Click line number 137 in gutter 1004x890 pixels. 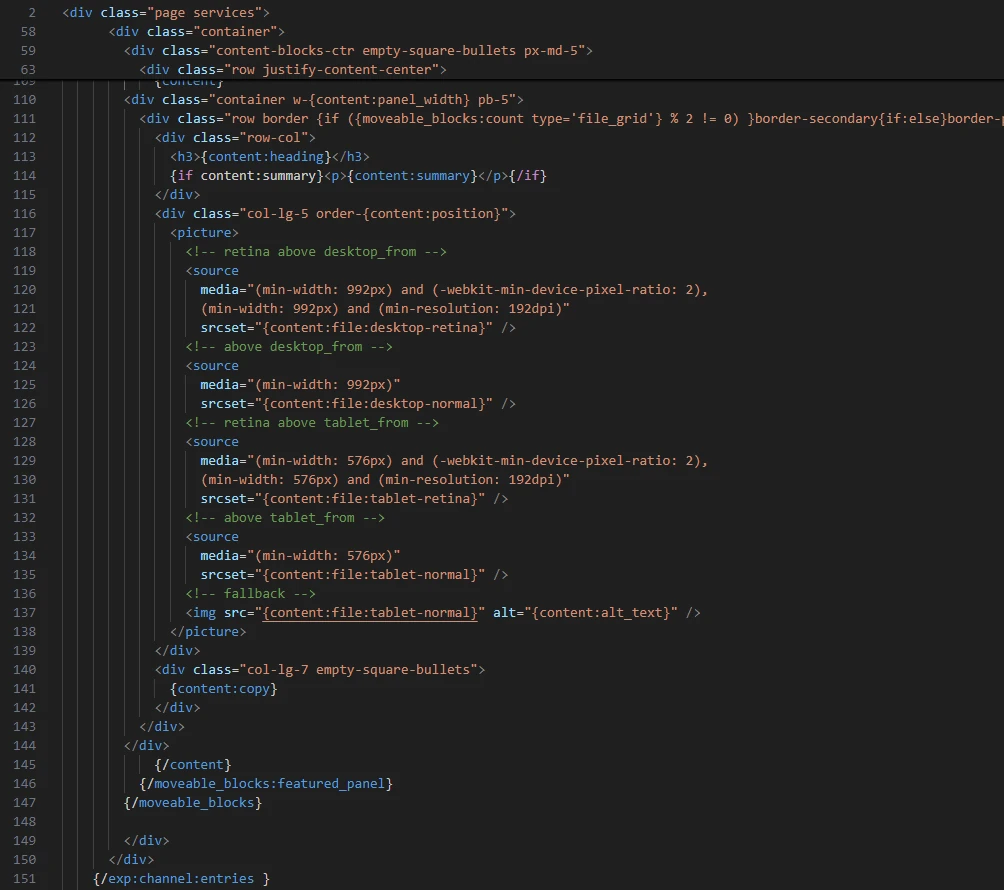[24, 613]
